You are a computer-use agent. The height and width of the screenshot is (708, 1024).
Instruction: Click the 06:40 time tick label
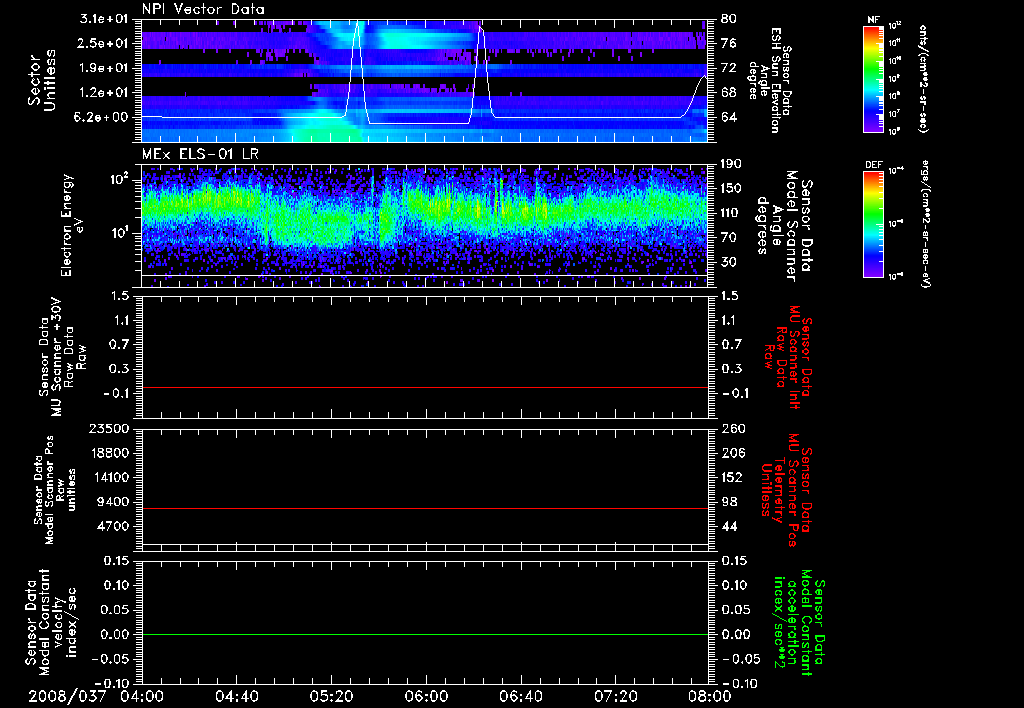click(x=520, y=697)
